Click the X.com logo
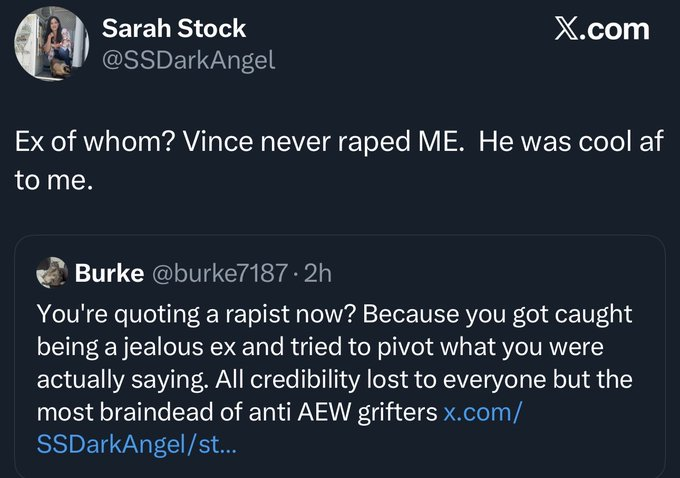680x478 pixels. tap(602, 29)
